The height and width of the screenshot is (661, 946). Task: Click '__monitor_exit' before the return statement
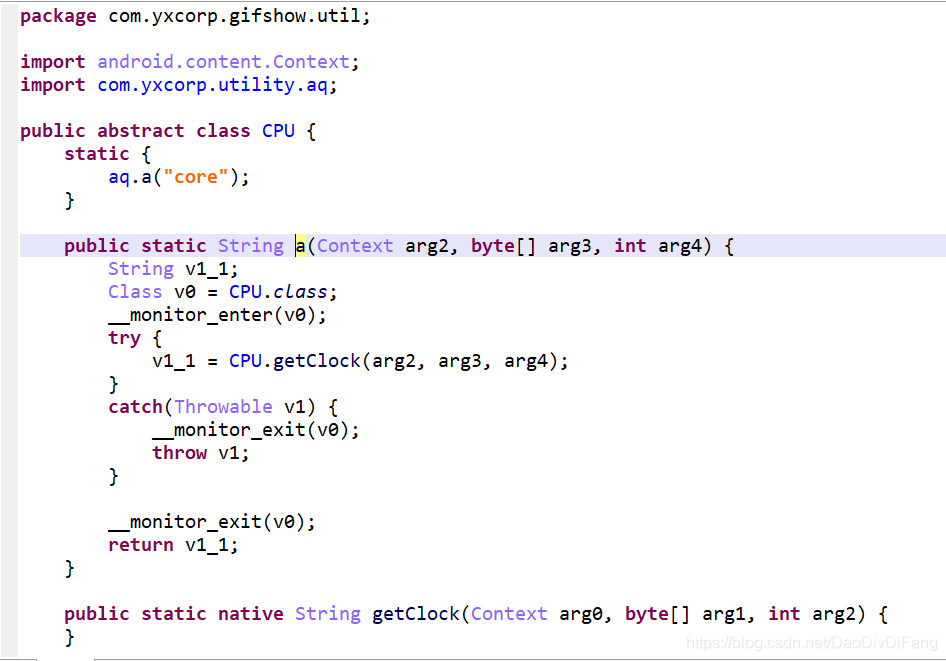click(185, 522)
